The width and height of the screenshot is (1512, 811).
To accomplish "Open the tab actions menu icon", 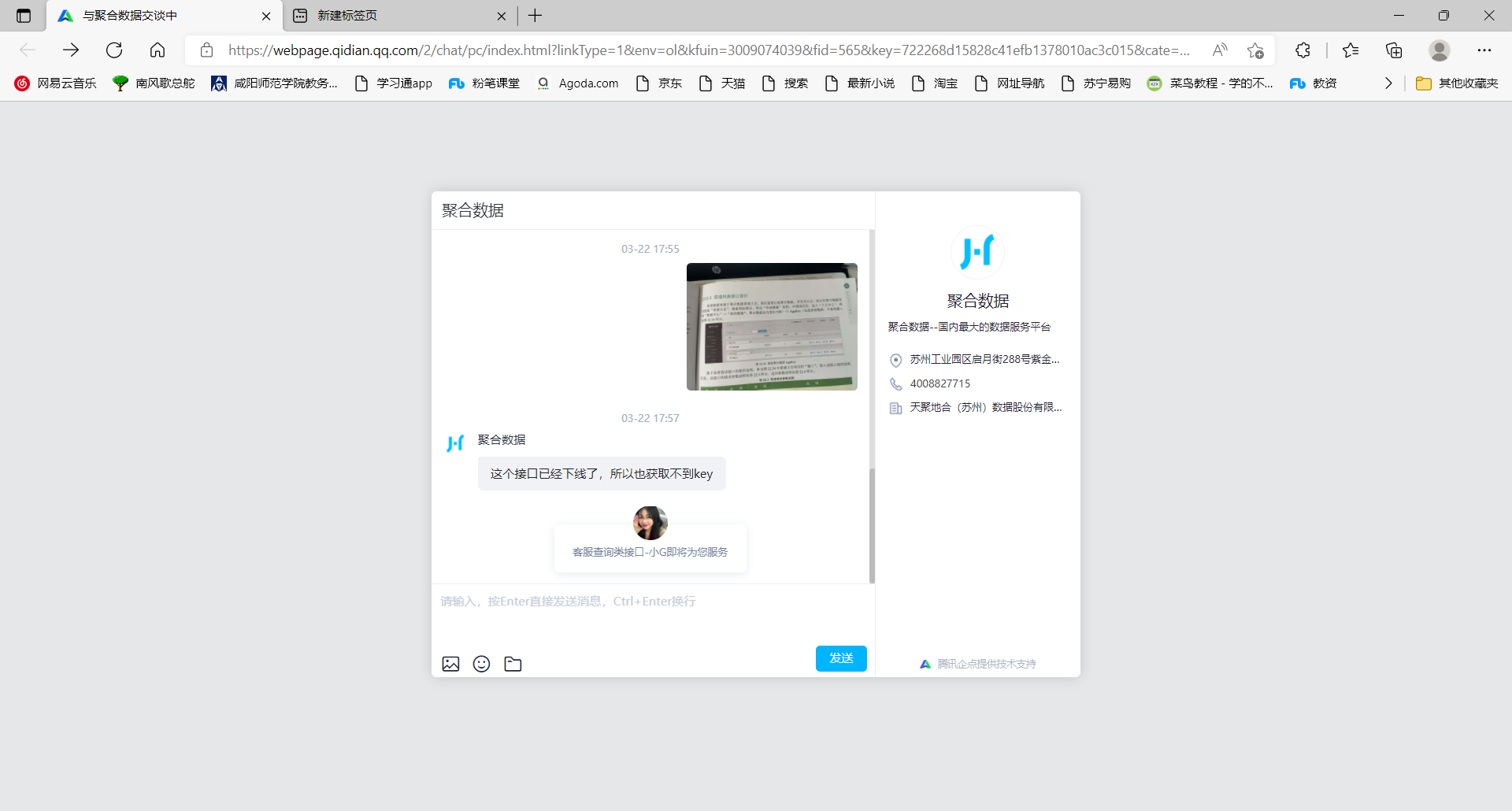I will pyautogui.click(x=24, y=16).
